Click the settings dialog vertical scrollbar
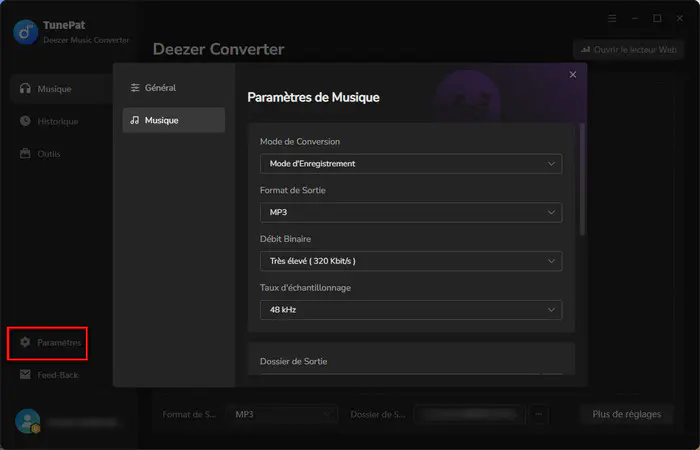The width and height of the screenshot is (700, 450). click(582, 179)
